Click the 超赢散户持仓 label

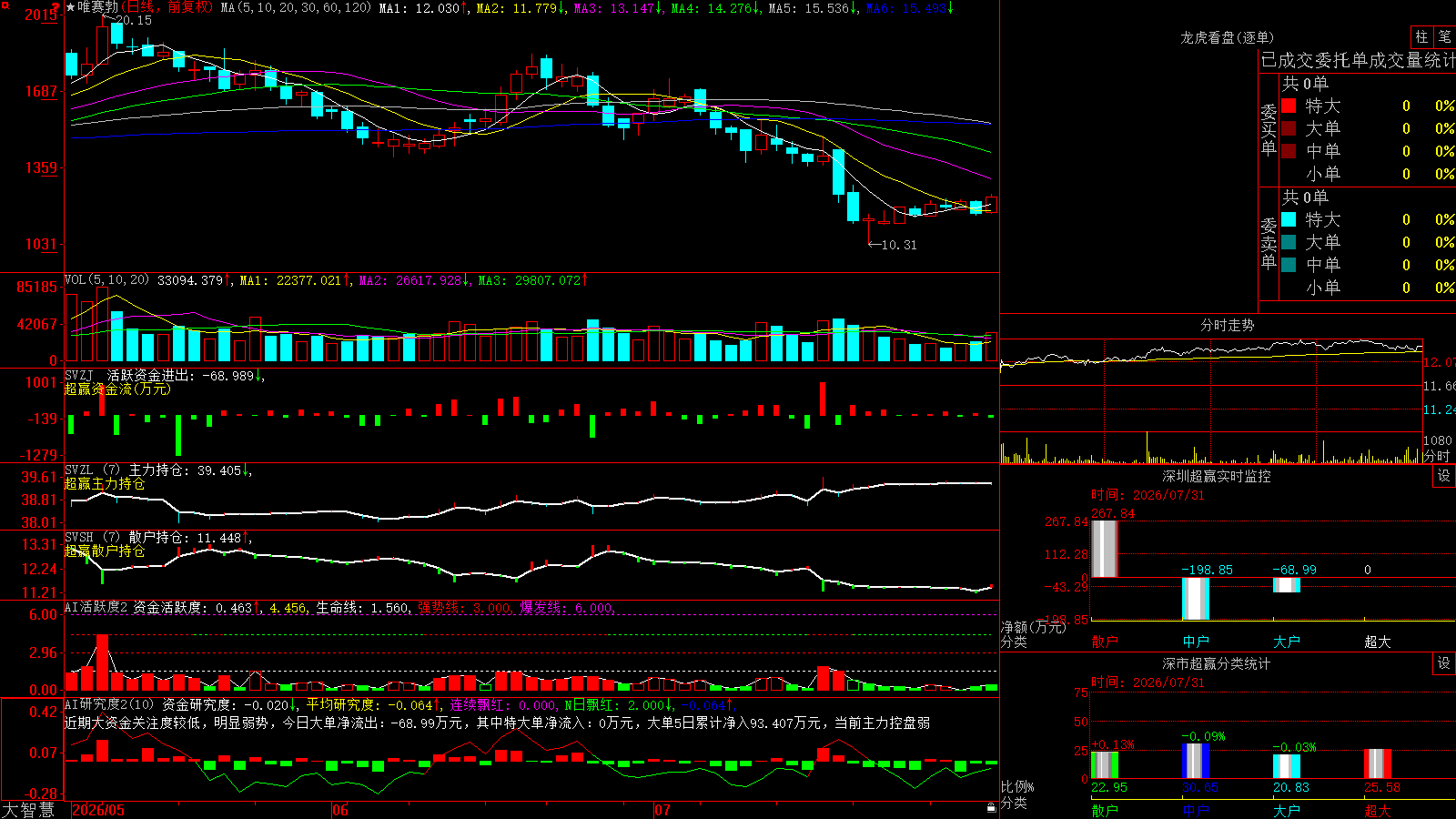click(105, 551)
